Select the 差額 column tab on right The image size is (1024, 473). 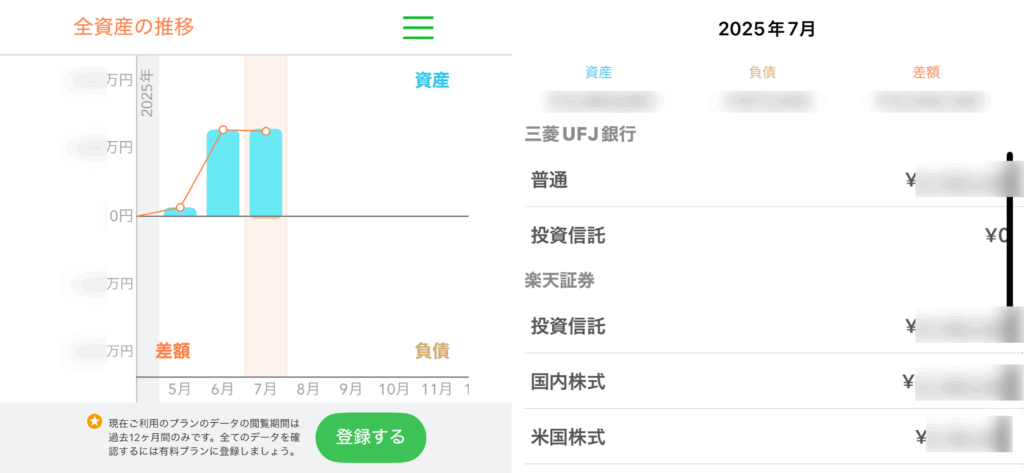point(926,73)
